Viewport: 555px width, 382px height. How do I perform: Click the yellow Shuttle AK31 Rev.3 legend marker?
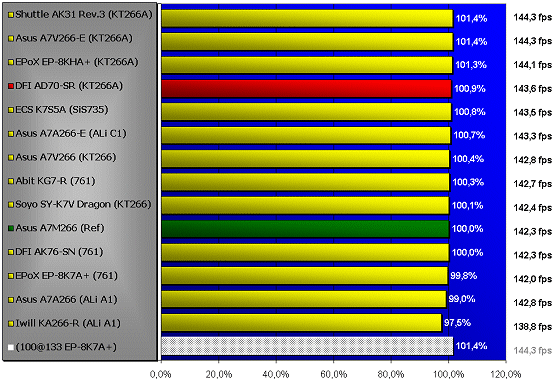point(11,15)
